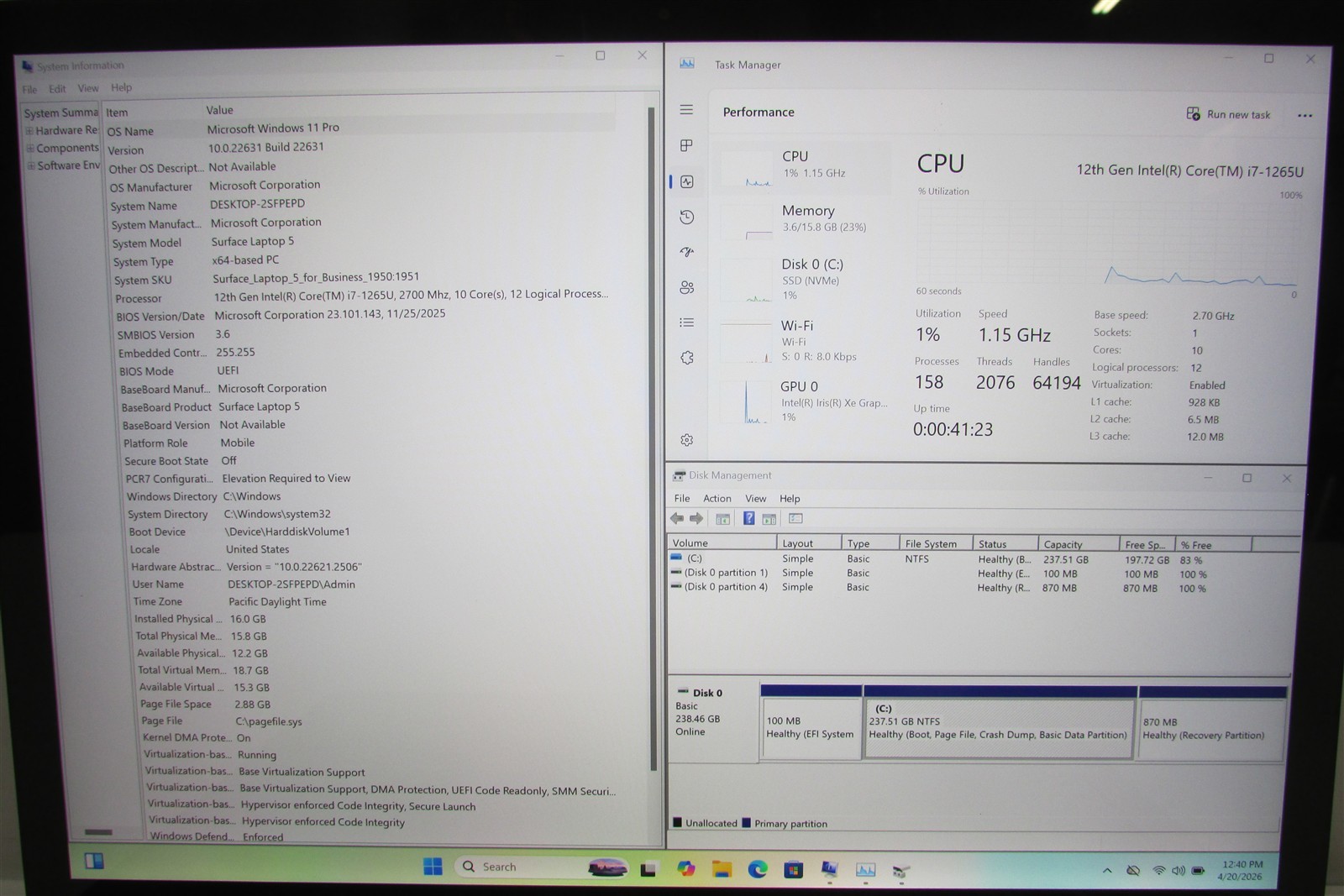Click Disk Management back arrow toolbar icon

click(x=677, y=518)
